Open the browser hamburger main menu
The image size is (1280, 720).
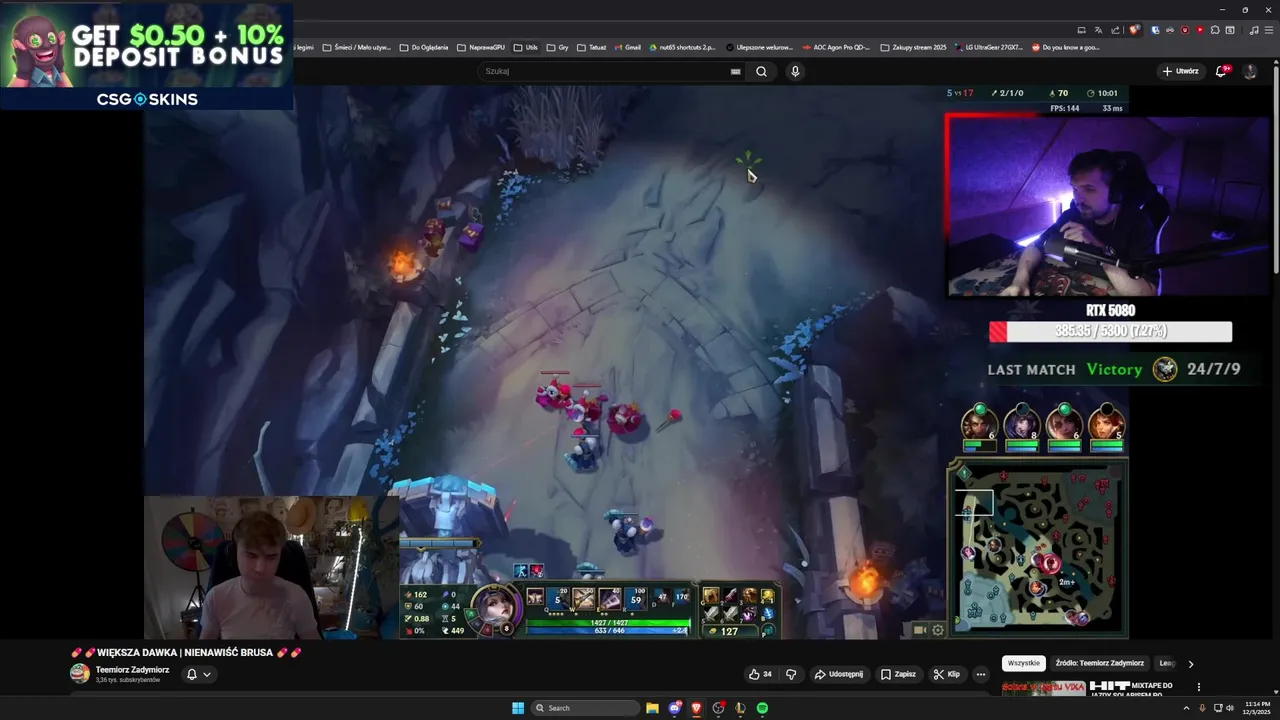[1269, 30]
